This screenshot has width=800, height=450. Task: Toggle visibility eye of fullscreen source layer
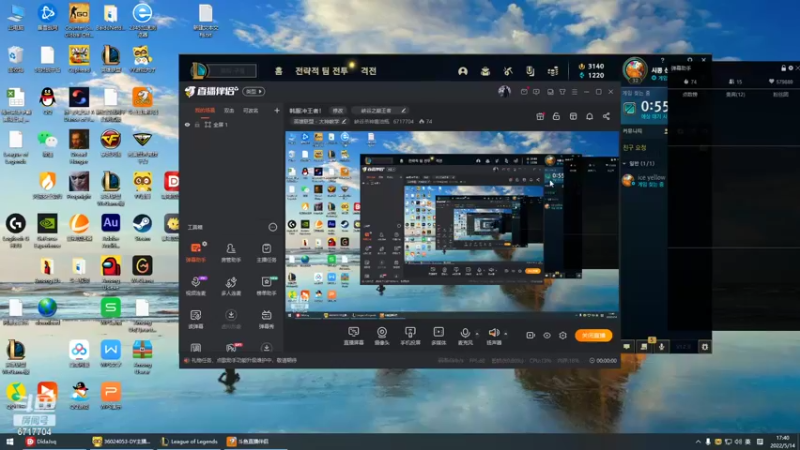[x=187, y=124]
